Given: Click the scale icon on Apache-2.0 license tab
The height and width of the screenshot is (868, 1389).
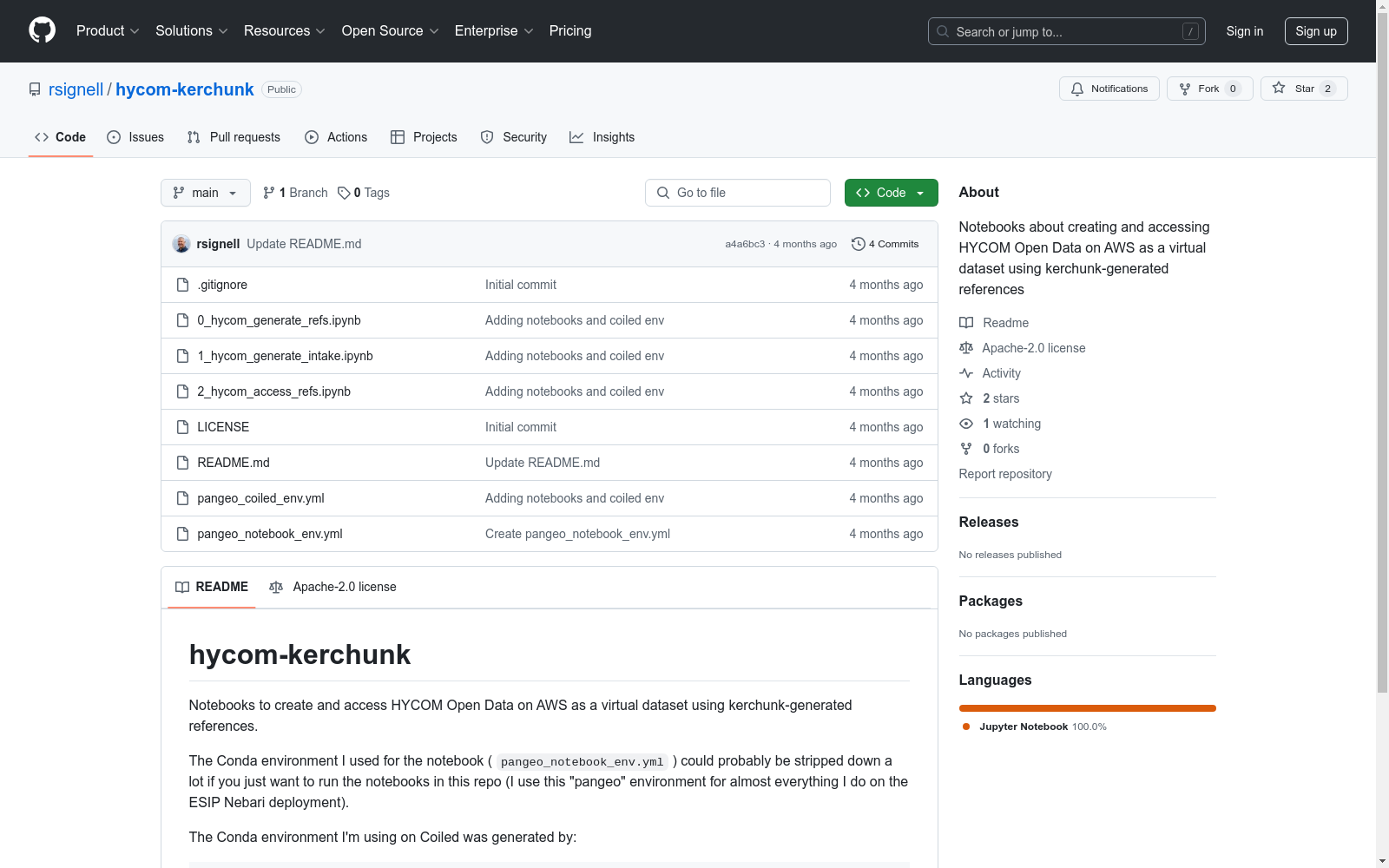Looking at the screenshot, I should click(276, 588).
